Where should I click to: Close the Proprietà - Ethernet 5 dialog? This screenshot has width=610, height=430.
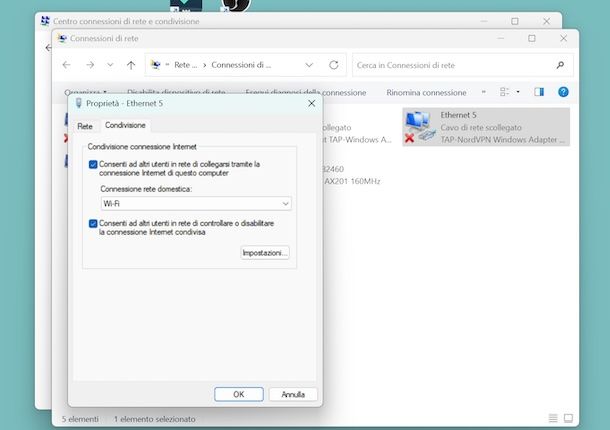click(312, 103)
